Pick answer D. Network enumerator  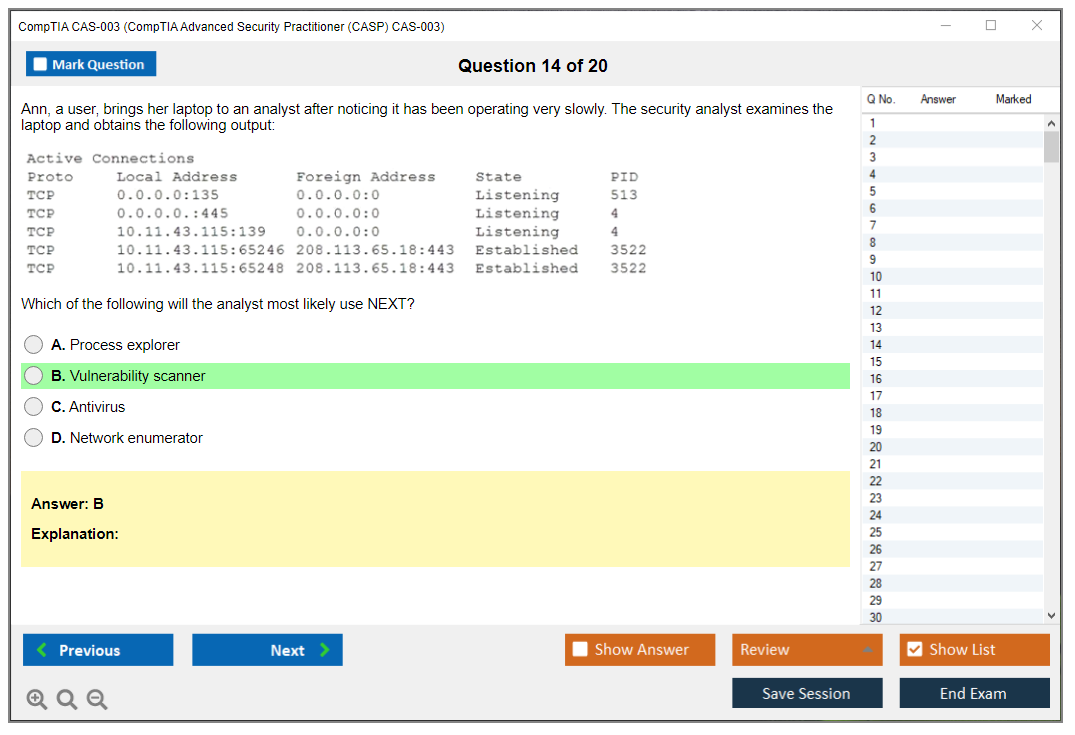(34, 438)
